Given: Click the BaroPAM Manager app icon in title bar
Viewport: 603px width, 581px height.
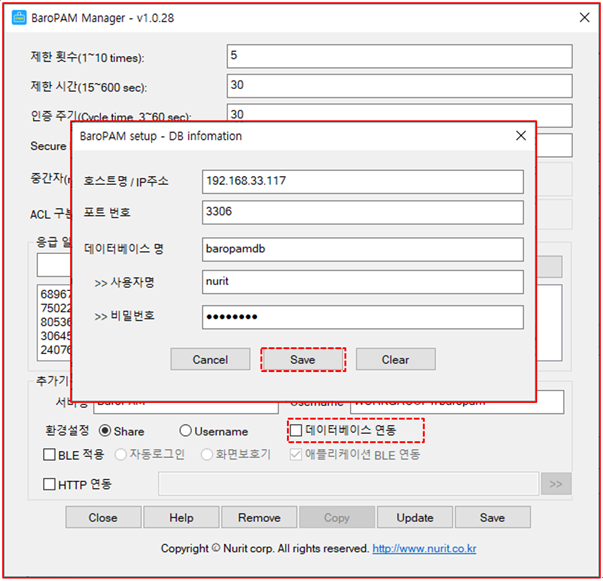Looking at the screenshot, I should coord(19,18).
